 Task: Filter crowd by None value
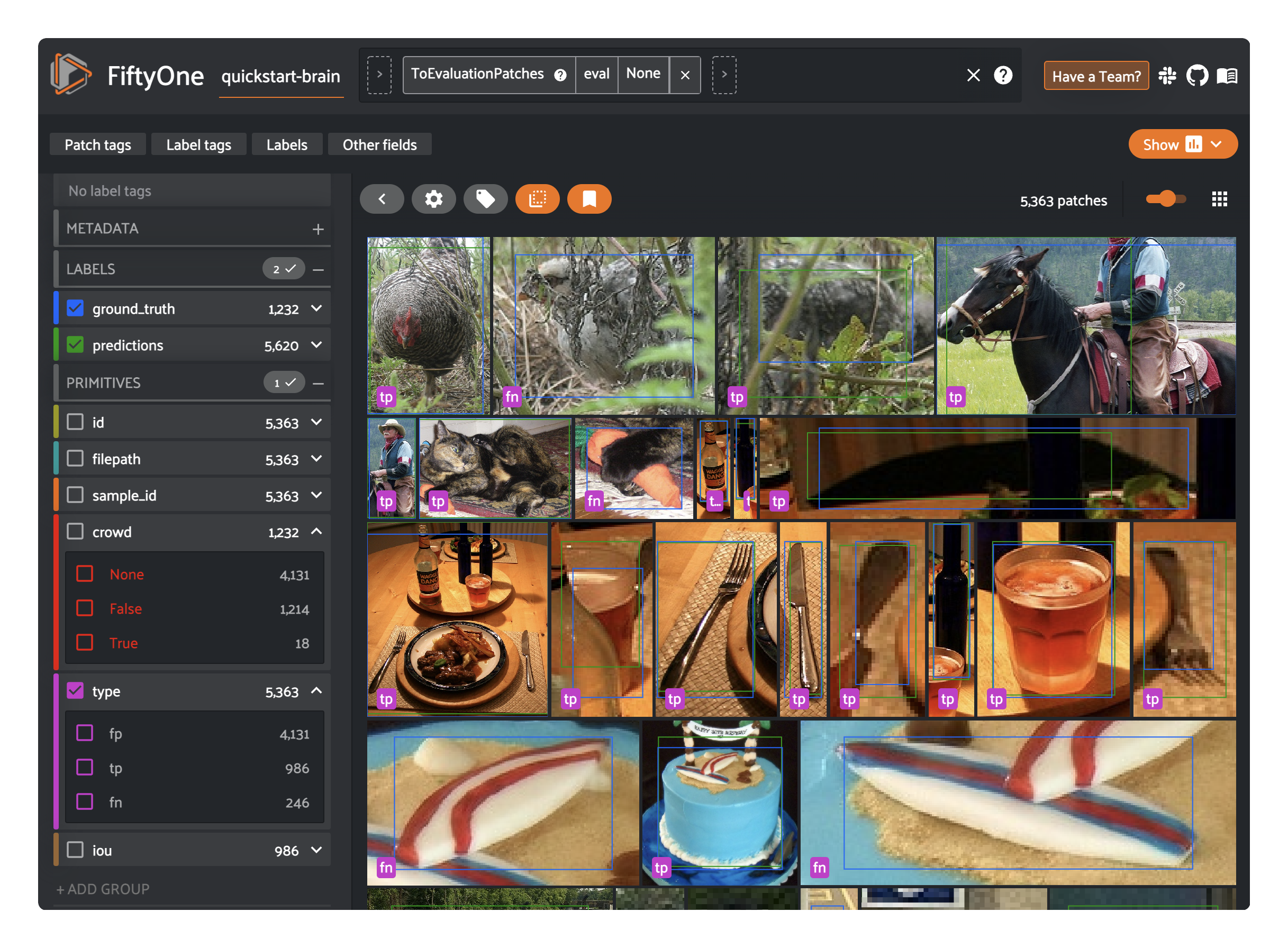85,574
